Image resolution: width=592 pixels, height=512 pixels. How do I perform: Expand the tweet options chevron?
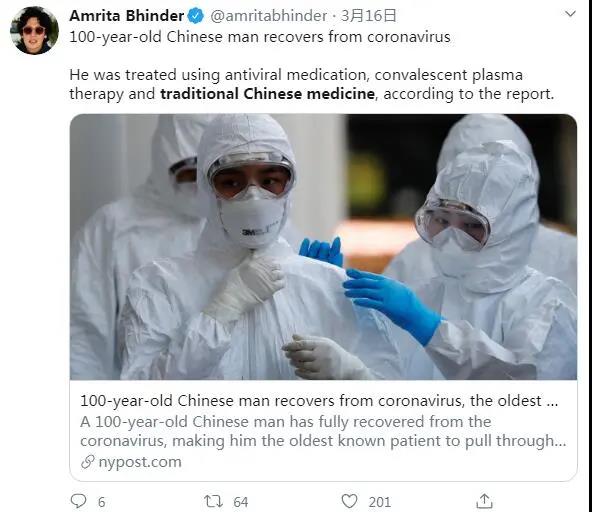point(570,14)
